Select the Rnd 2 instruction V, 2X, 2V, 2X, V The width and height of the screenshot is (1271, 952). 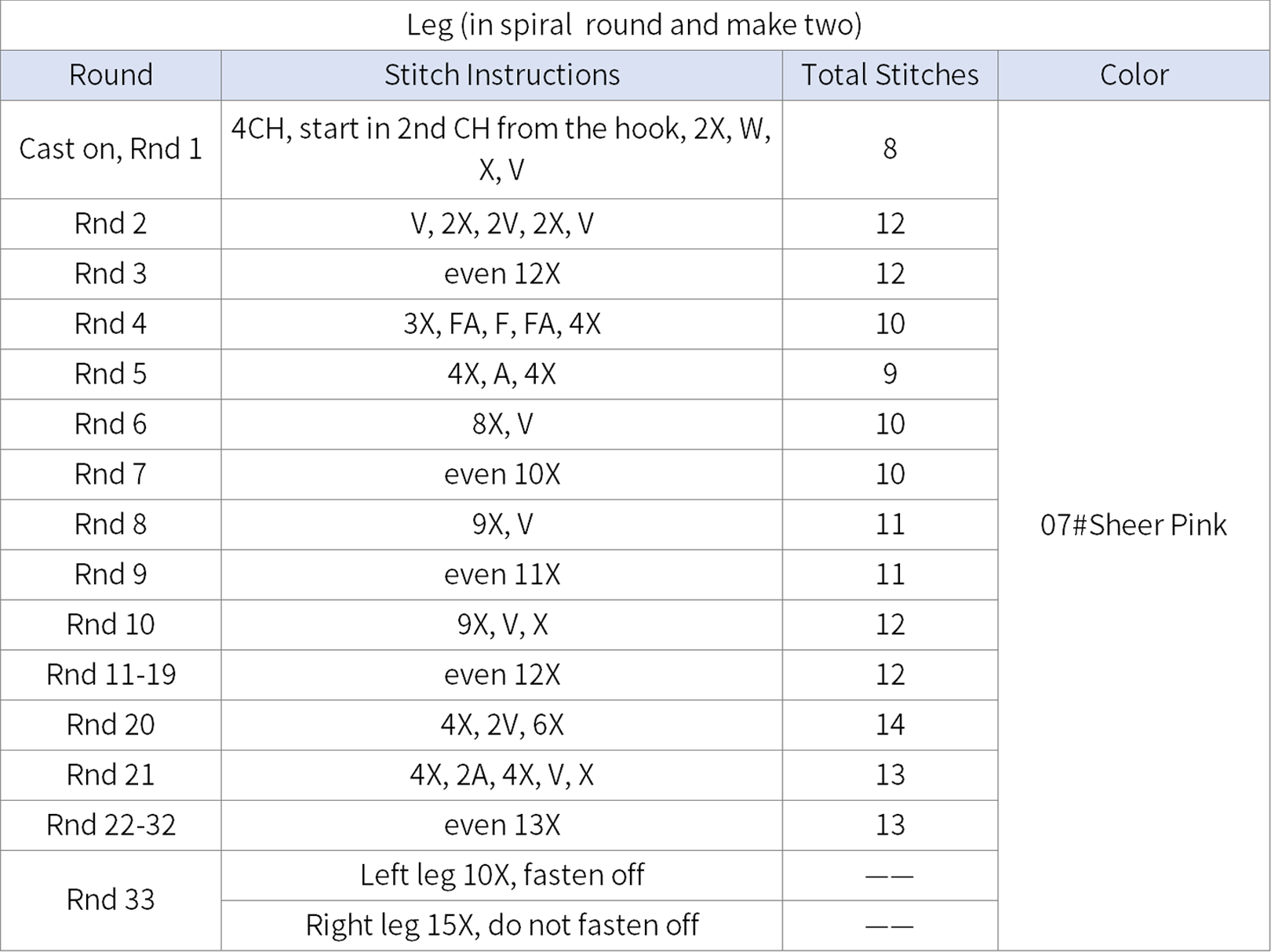[x=501, y=223]
